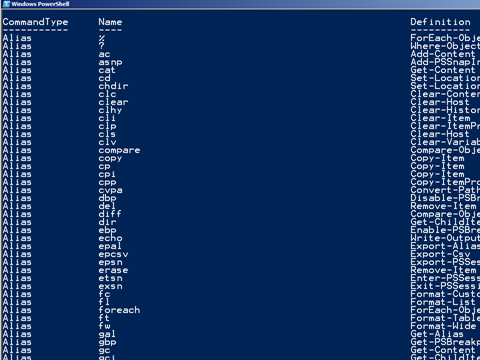Select the 'compare' alias name

point(119,151)
